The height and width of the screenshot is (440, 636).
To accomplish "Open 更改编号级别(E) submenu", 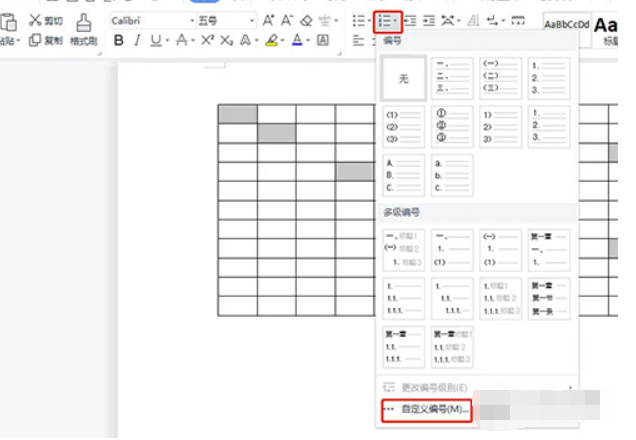I will [x=478, y=388].
